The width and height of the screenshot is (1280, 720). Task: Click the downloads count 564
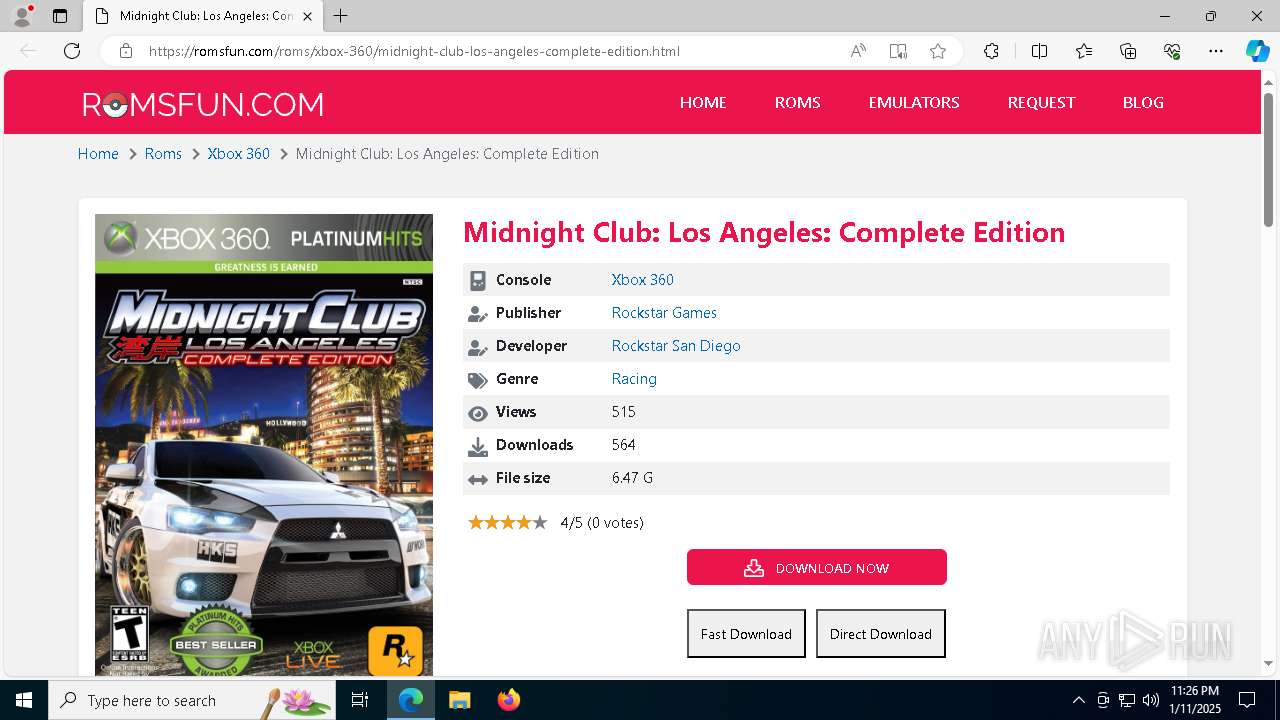tap(623, 445)
